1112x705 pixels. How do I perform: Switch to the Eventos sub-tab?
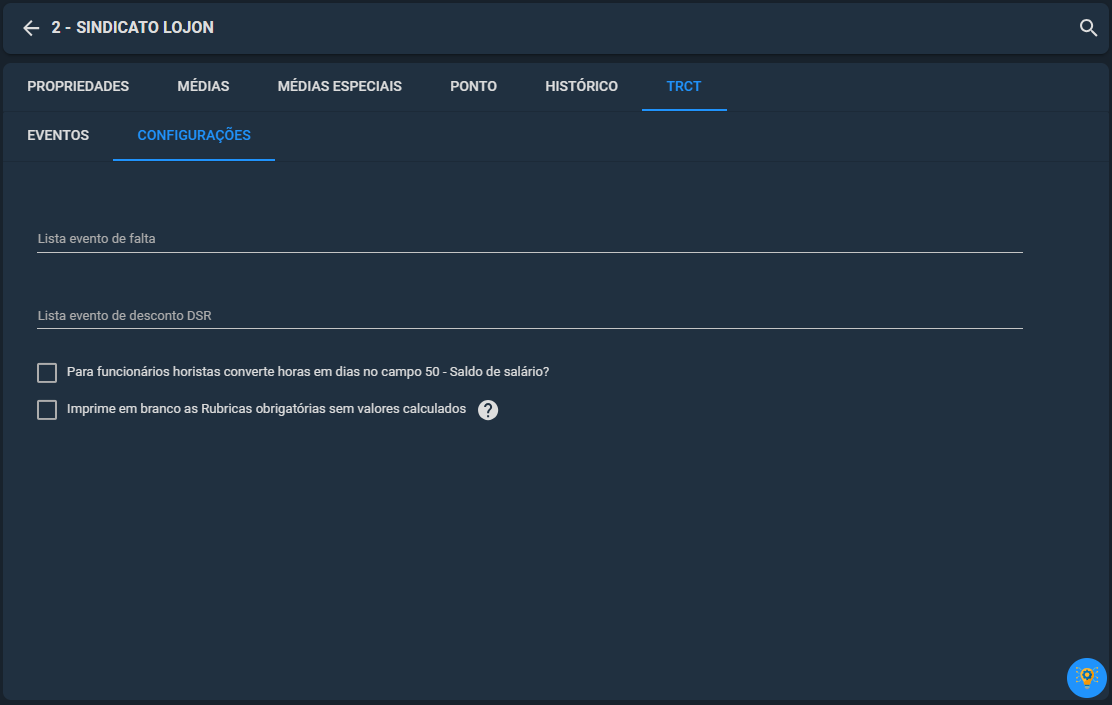[x=58, y=135]
